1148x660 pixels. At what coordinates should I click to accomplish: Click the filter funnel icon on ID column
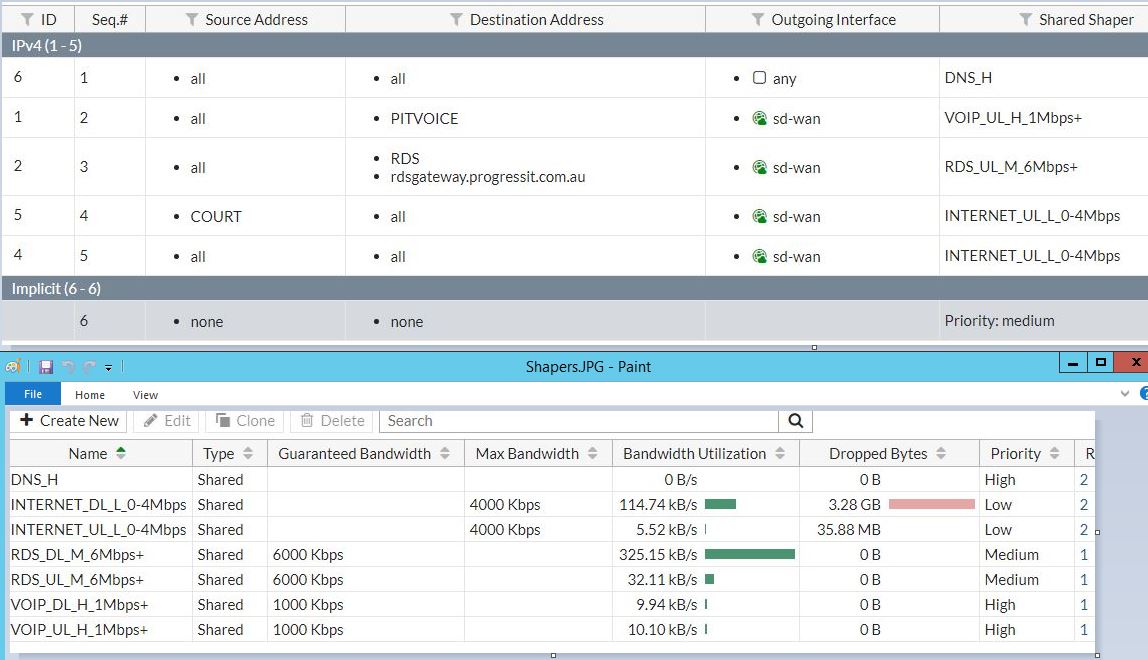tap(28, 19)
